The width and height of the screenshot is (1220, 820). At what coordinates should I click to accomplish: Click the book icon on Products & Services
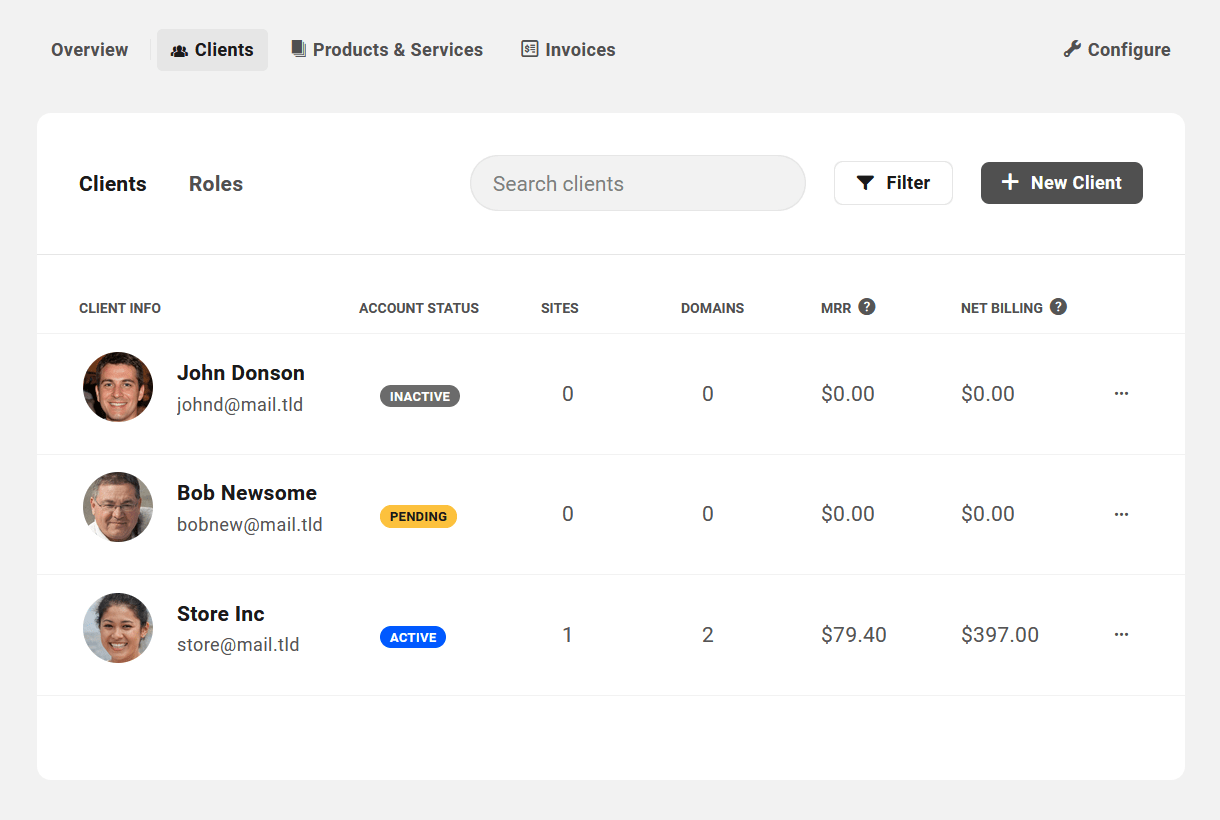point(299,49)
